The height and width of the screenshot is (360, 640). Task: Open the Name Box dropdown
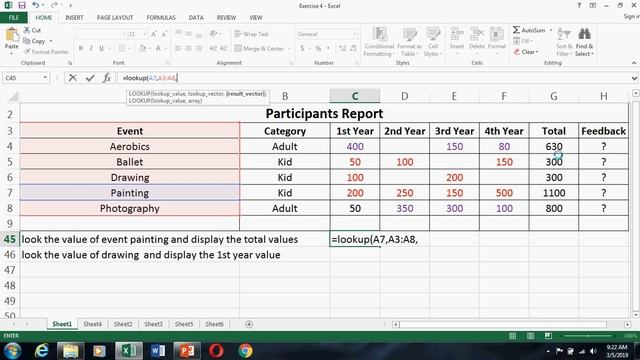click(45, 78)
